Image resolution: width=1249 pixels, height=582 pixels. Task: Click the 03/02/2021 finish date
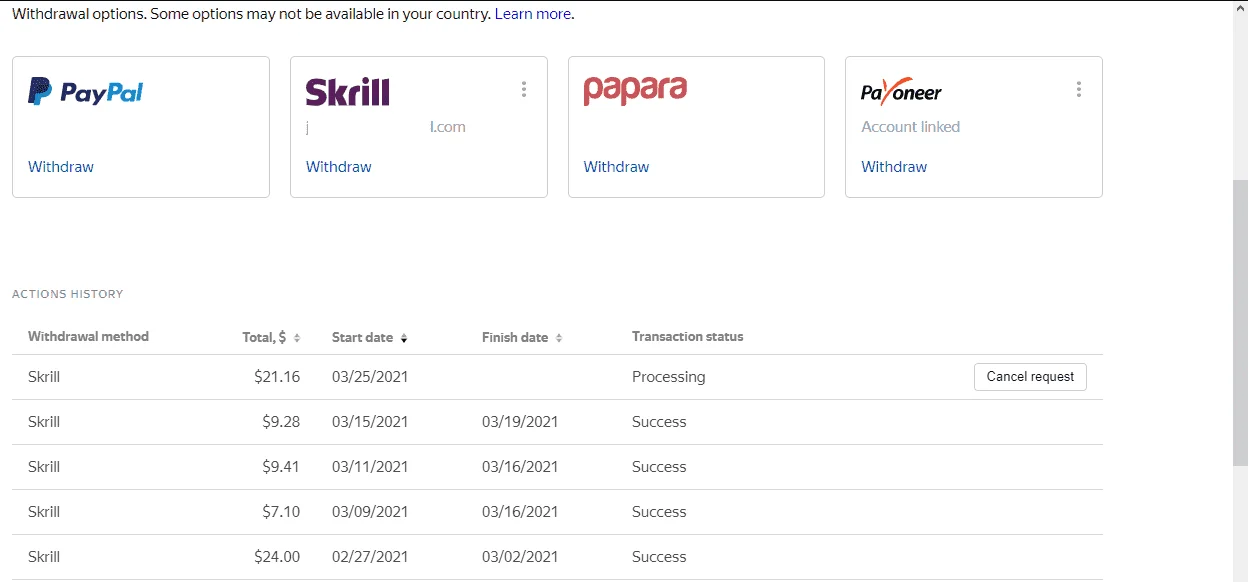(x=520, y=557)
